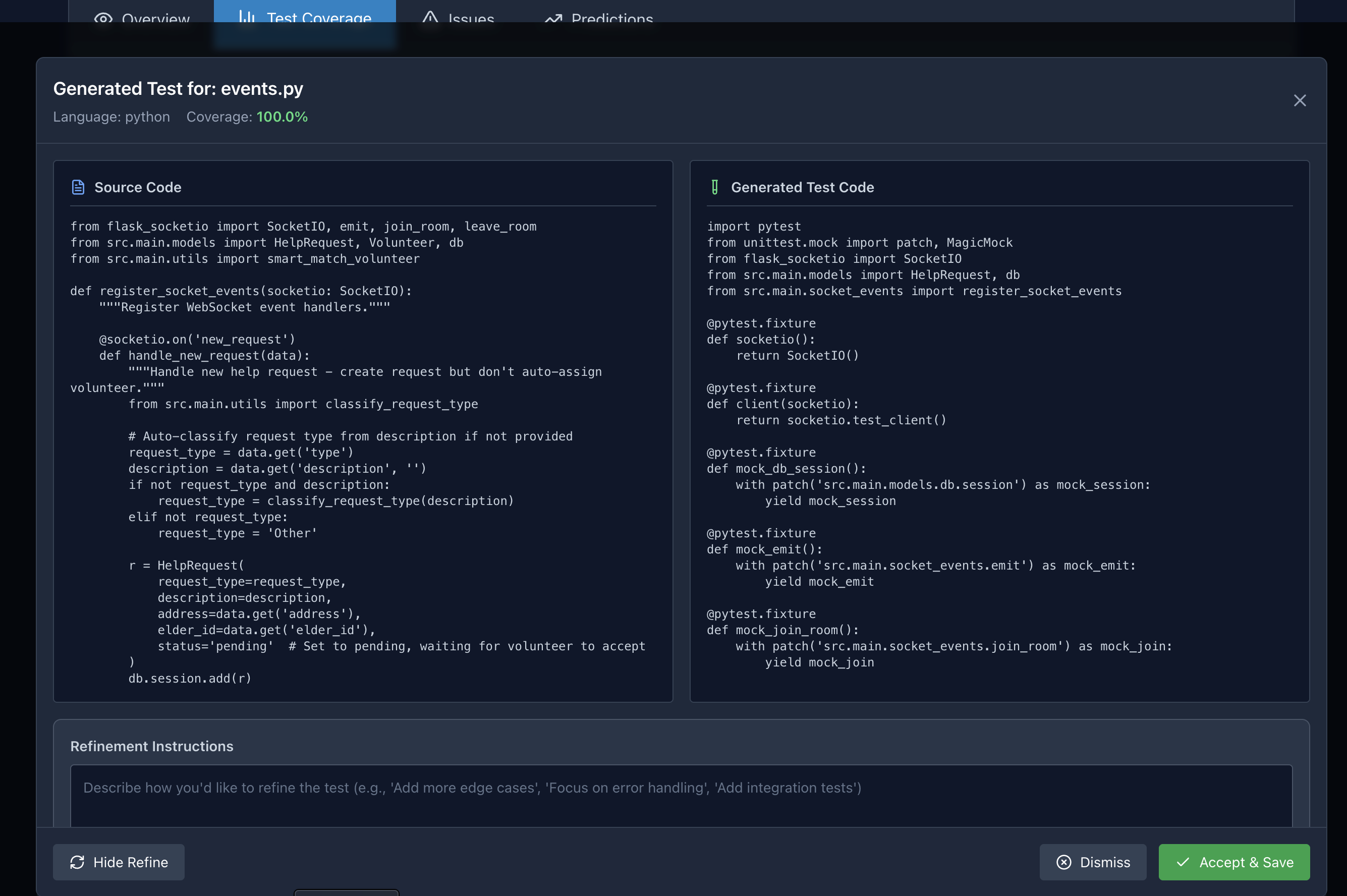Click the refresh arrows icon in Hide Refine
Viewport: 1347px width, 896px height.
click(x=77, y=862)
